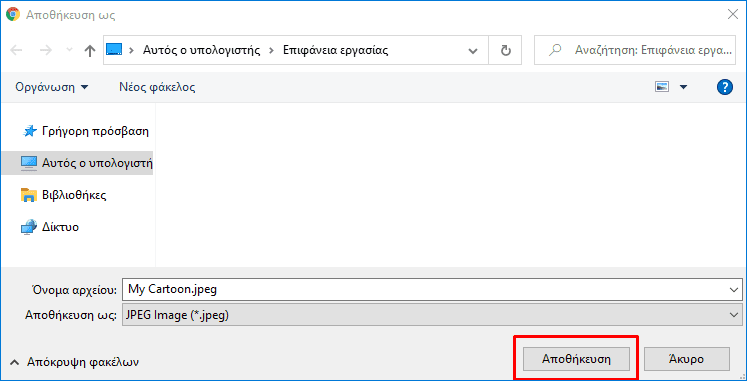Click the Αποθήκευση button

[576, 359]
